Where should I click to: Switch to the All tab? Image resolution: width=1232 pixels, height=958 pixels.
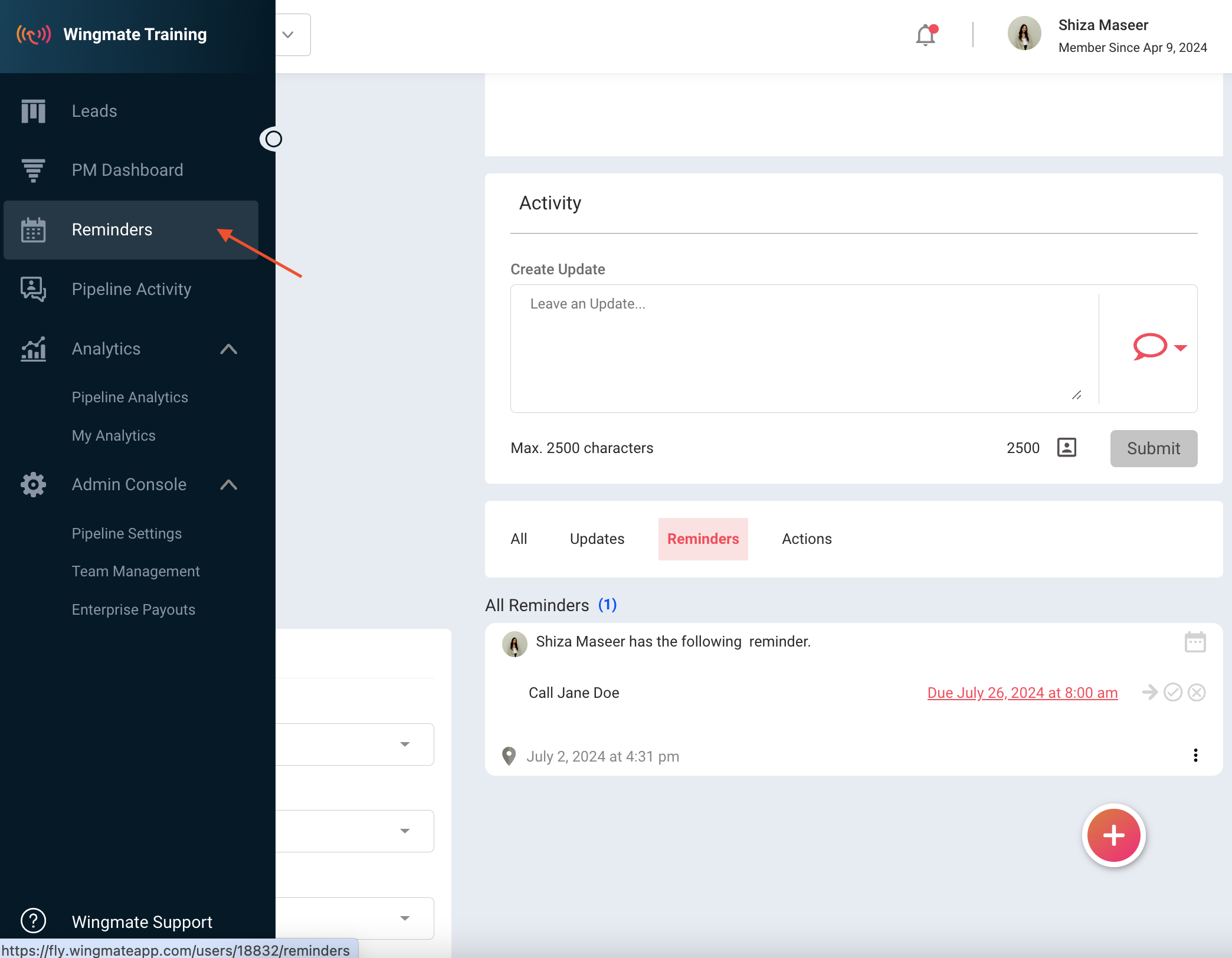pyautogui.click(x=519, y=539)
